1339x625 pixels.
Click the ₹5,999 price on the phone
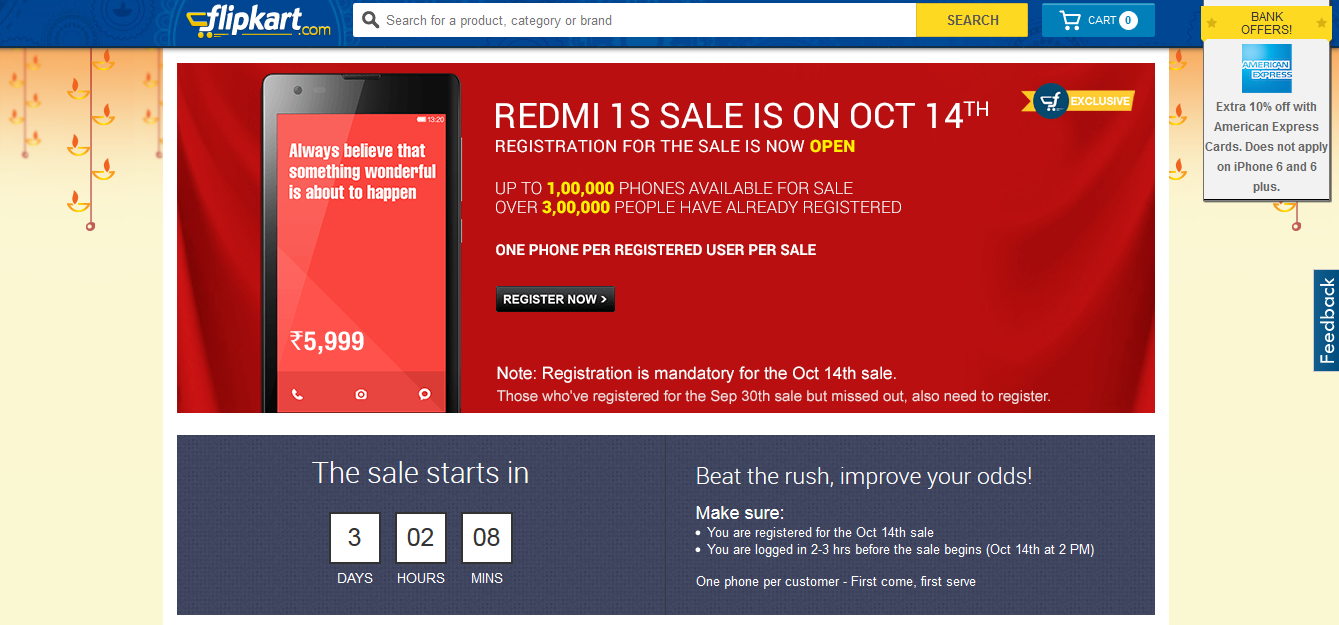point(327,341)
